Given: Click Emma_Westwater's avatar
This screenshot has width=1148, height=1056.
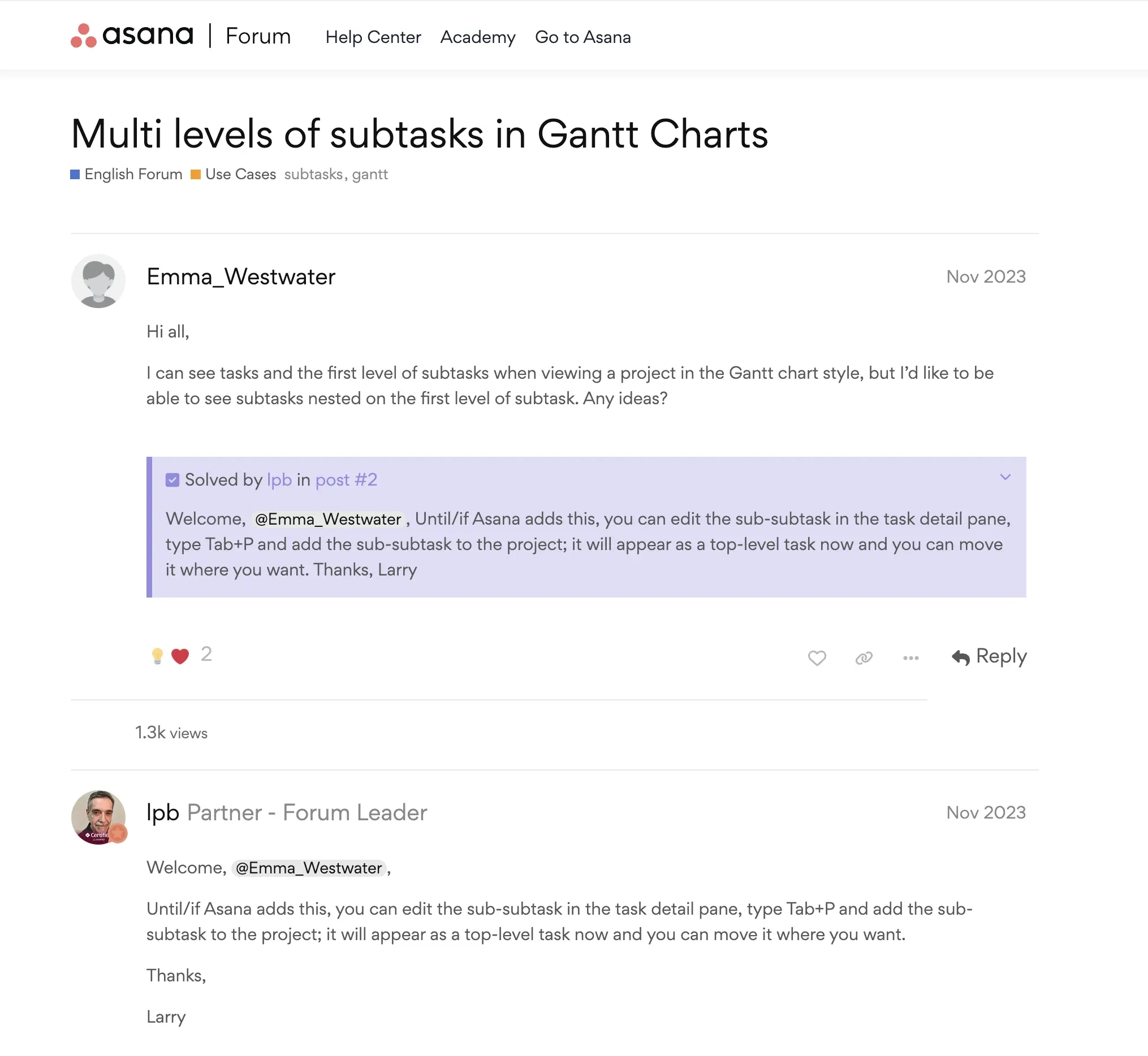Looking at the screenshot, I should tap(98, 280).
